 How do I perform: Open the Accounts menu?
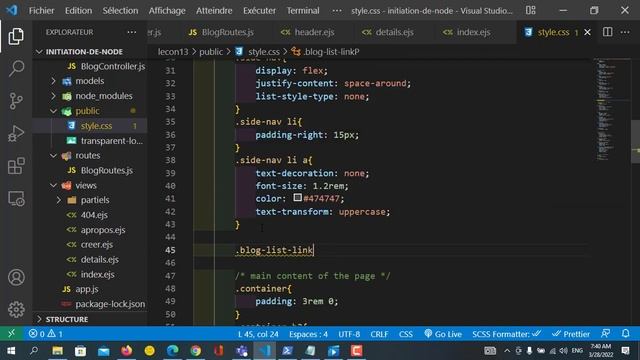(x=16, y=277)
